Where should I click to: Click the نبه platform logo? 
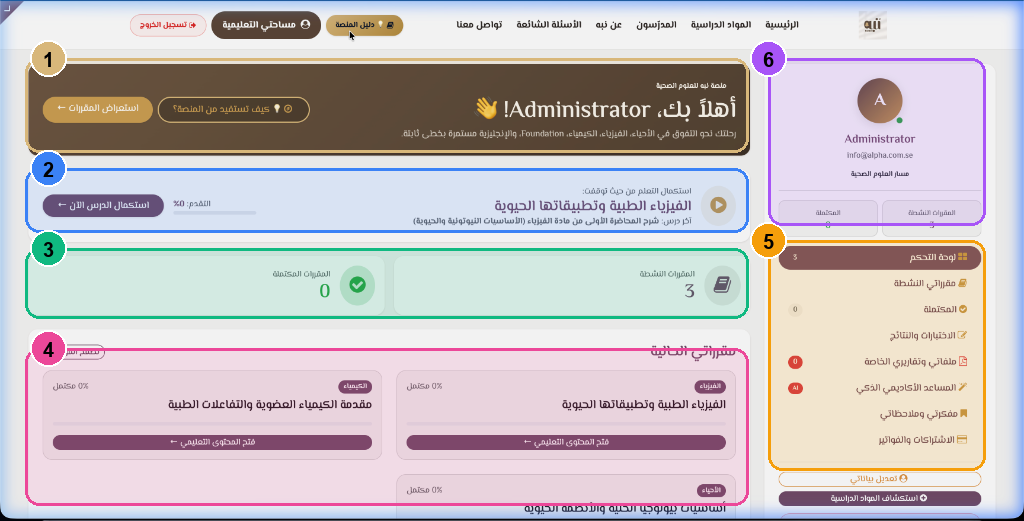(x=872, y=25)
